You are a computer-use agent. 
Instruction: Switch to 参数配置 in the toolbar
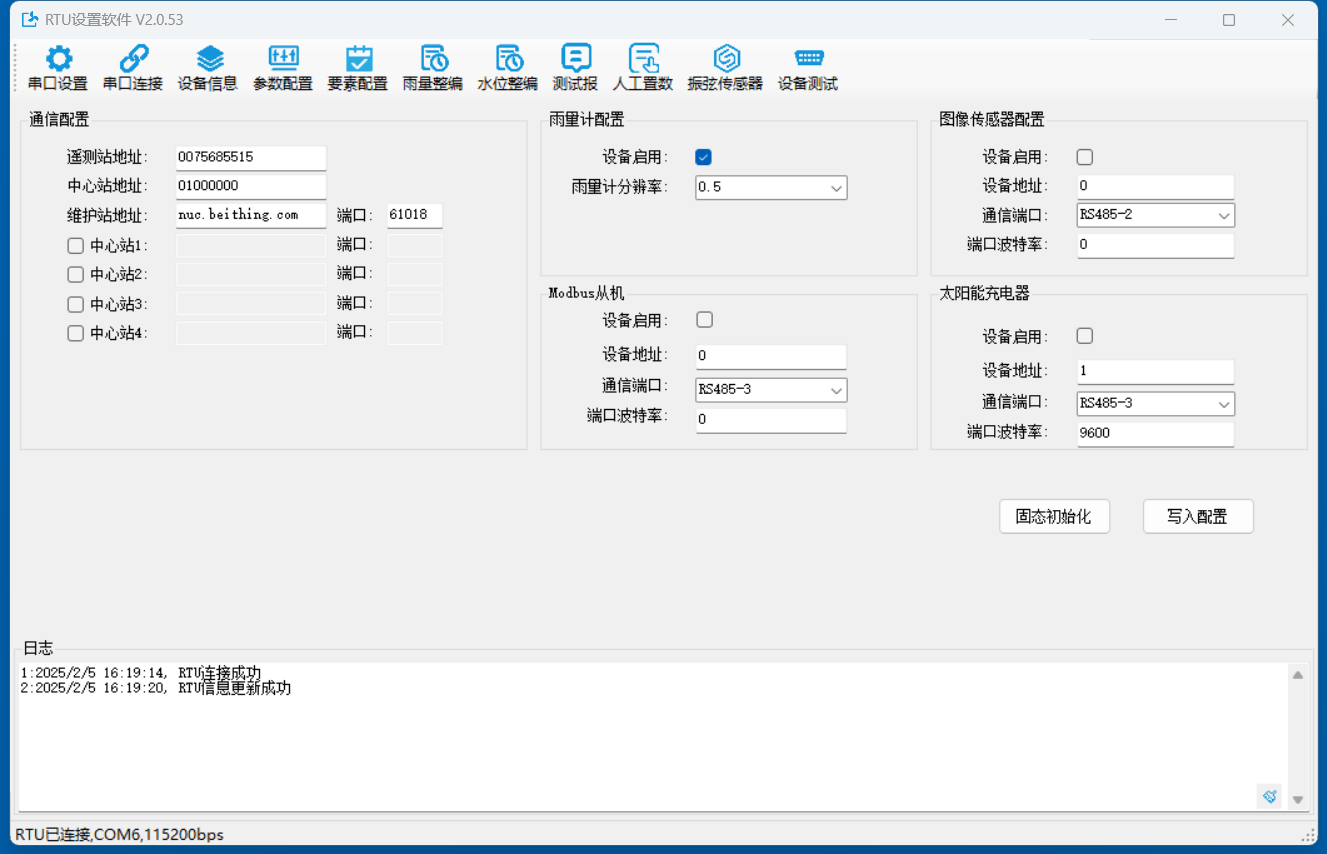point(283,59)
